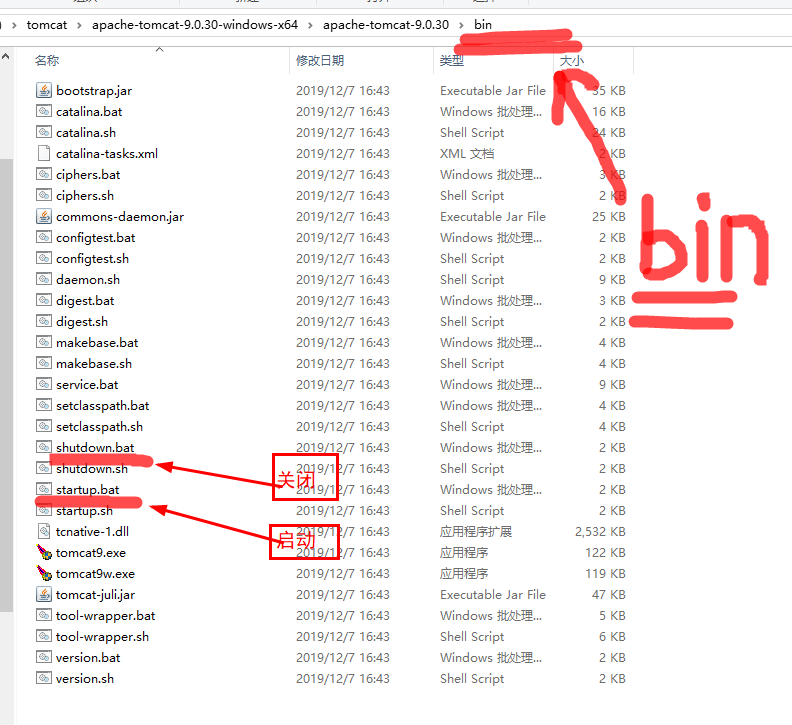Select the version.bat file icon

[44, 657]
